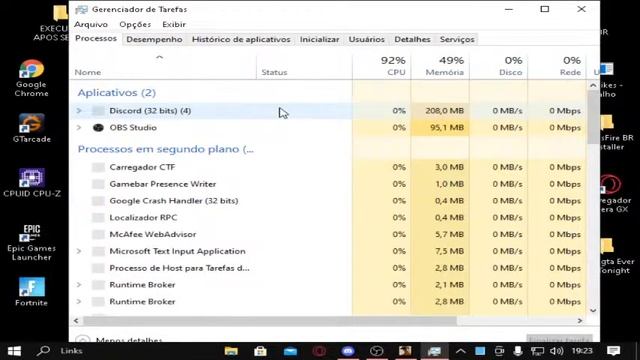
Task: Click the taskbar search magnifier icon
Action: (x=43, y=350)
